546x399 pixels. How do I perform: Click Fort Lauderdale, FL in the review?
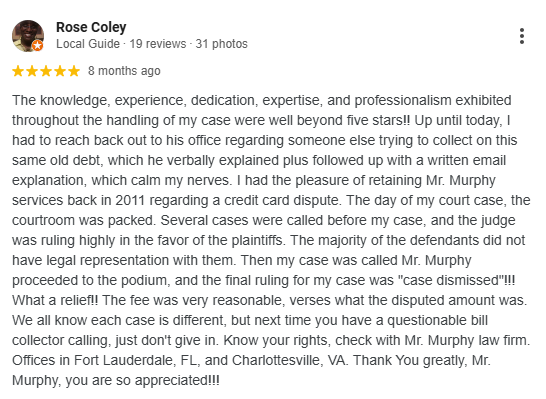(x=137, y=360)
